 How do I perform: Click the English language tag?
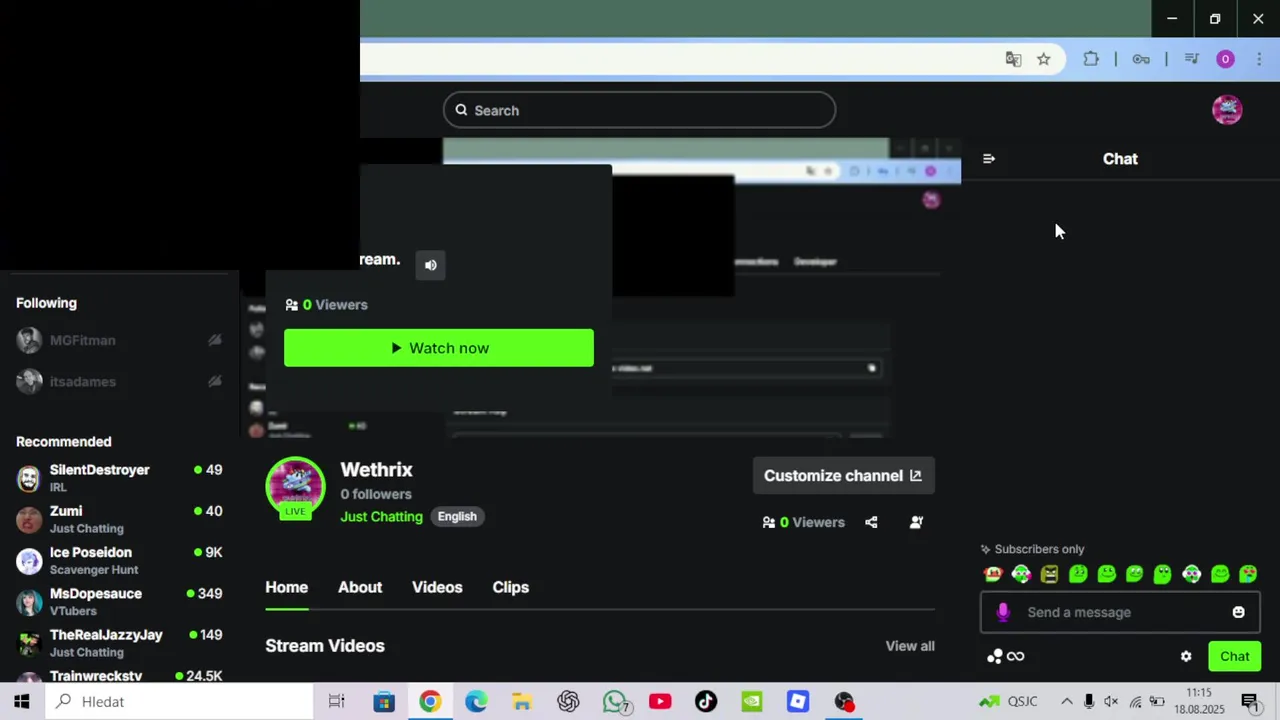457,517
